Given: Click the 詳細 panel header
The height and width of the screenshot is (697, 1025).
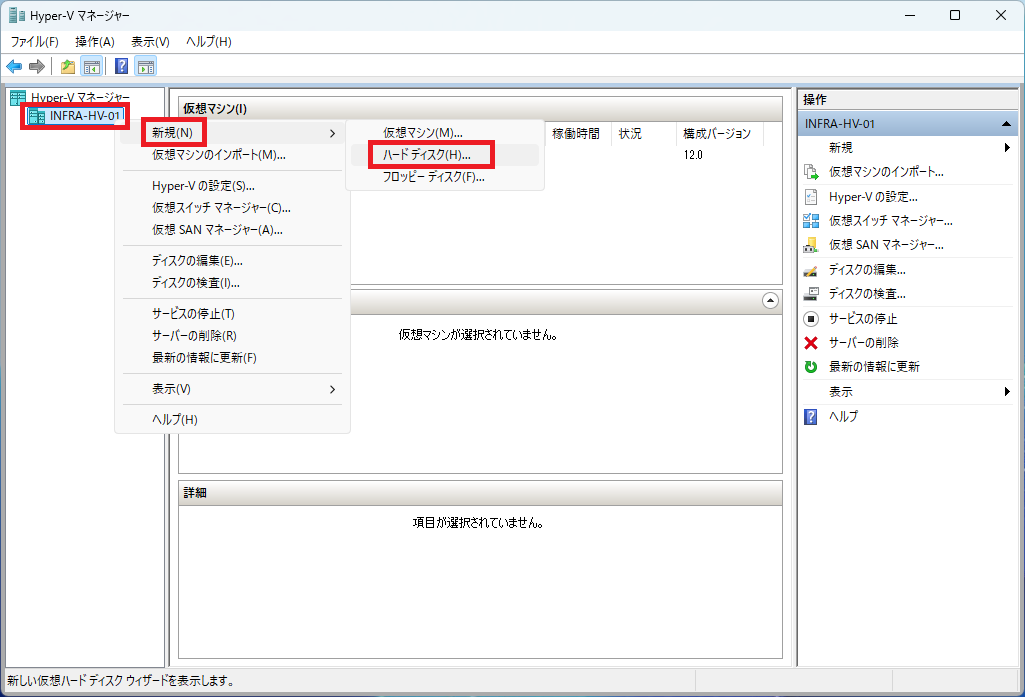Looking at the screenshot, I should pyautogui.click(x=480, y=493).
